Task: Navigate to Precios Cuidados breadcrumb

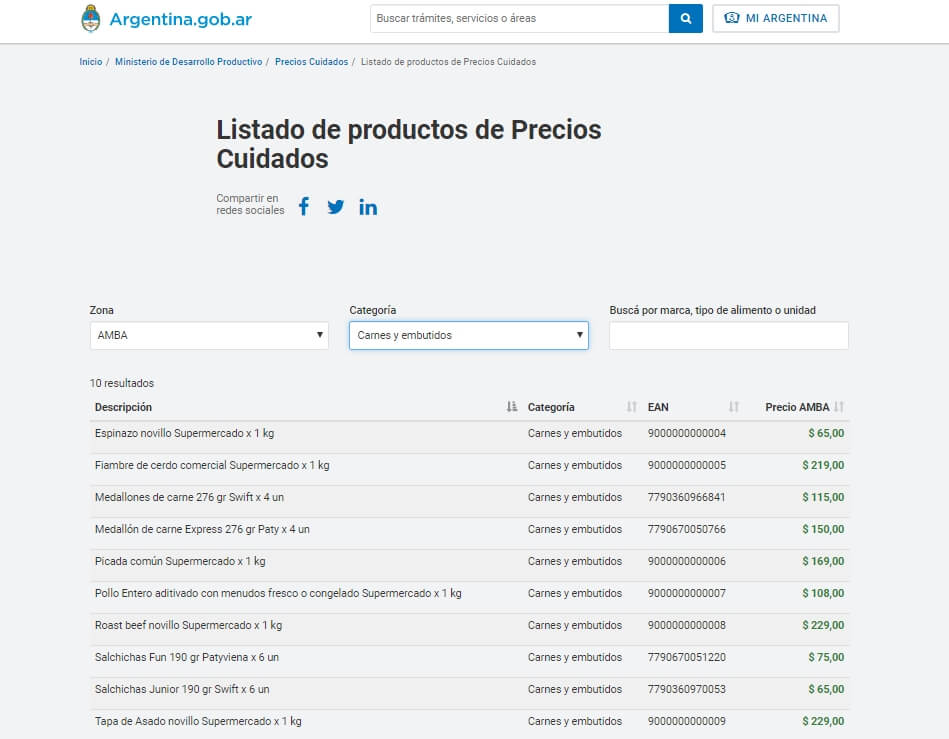Action: click(311, 62)
